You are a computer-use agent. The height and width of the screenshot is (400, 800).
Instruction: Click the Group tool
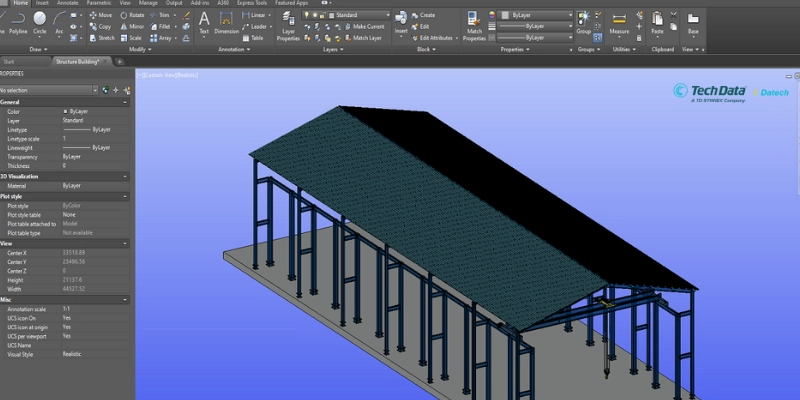tap(584, 22)
